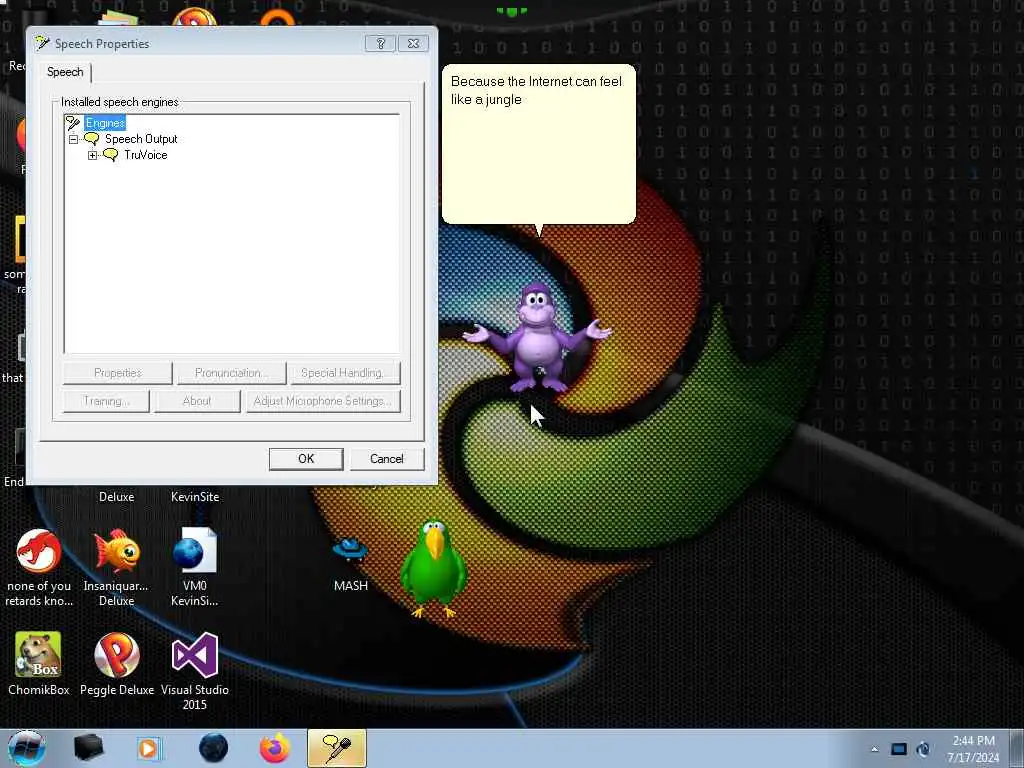Open the taskbar clock and date
This screenshot has width=1024, height=768.
pyautogui.click(x=973, y=749)
